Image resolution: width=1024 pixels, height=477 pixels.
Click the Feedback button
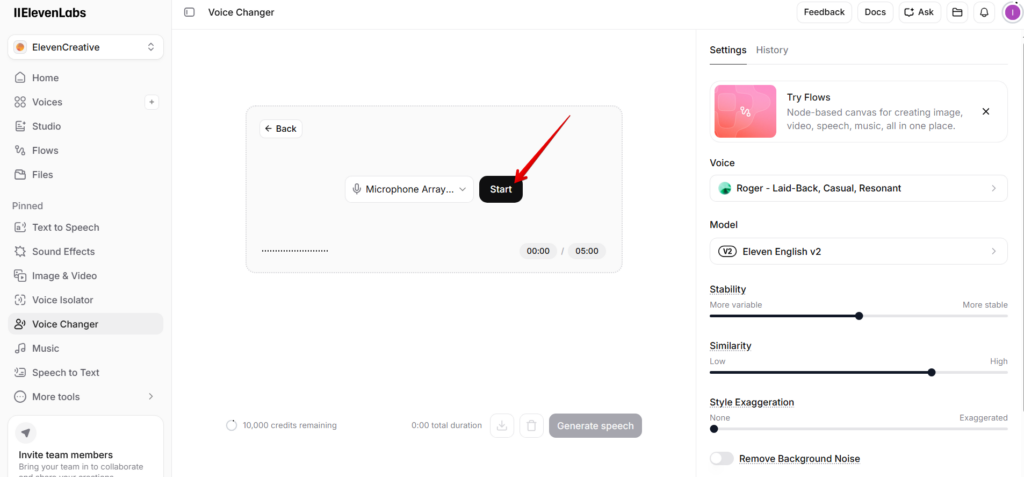coord(824,12)
